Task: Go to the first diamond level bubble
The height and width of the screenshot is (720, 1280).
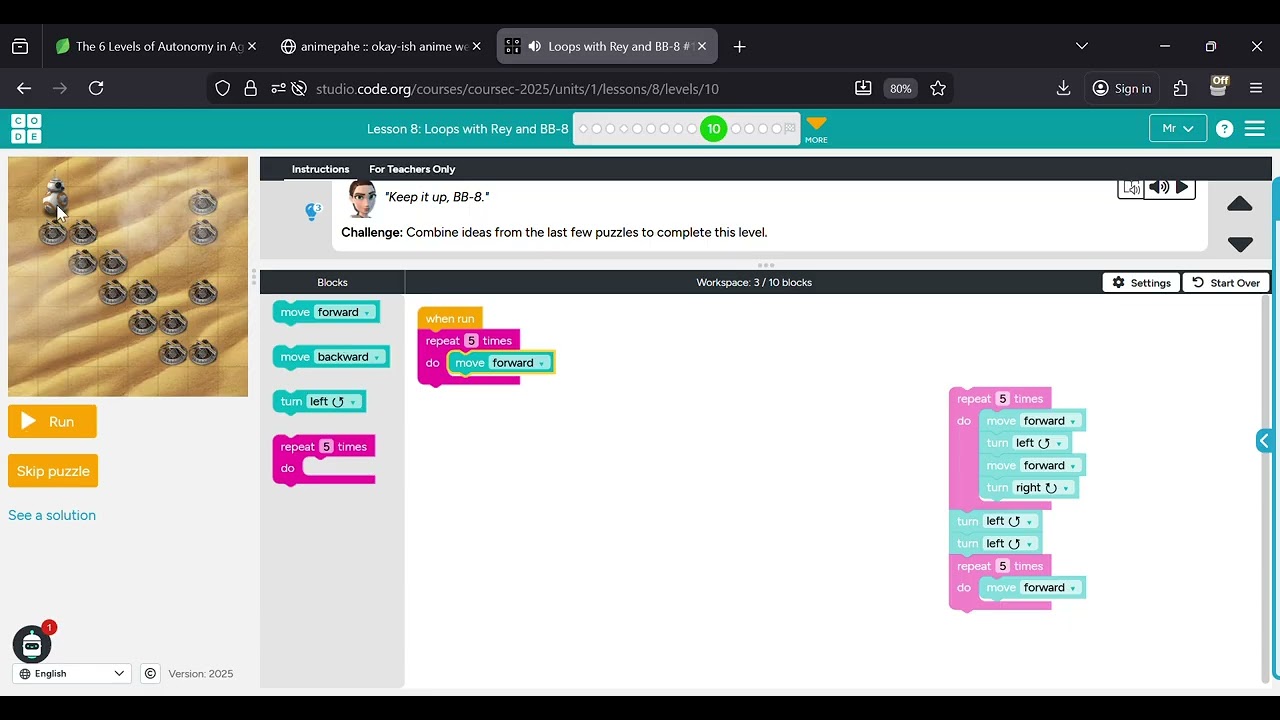Action: tap(584, 129)
